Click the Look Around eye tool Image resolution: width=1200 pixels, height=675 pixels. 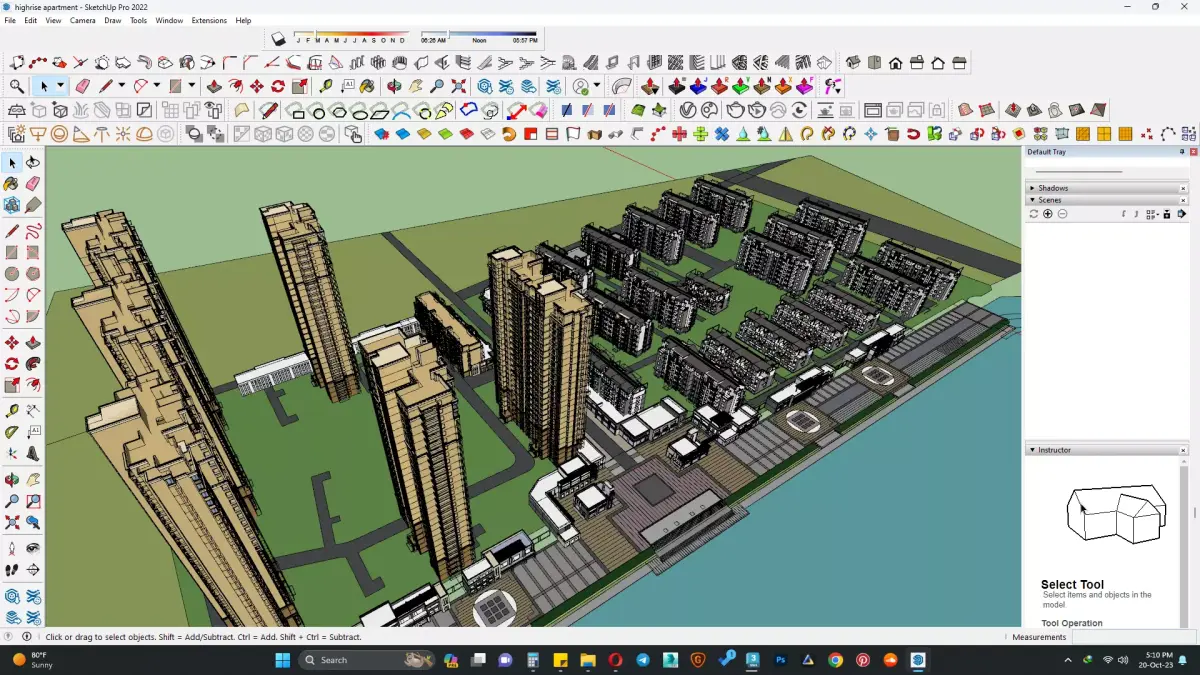click(x=33, y=548)
